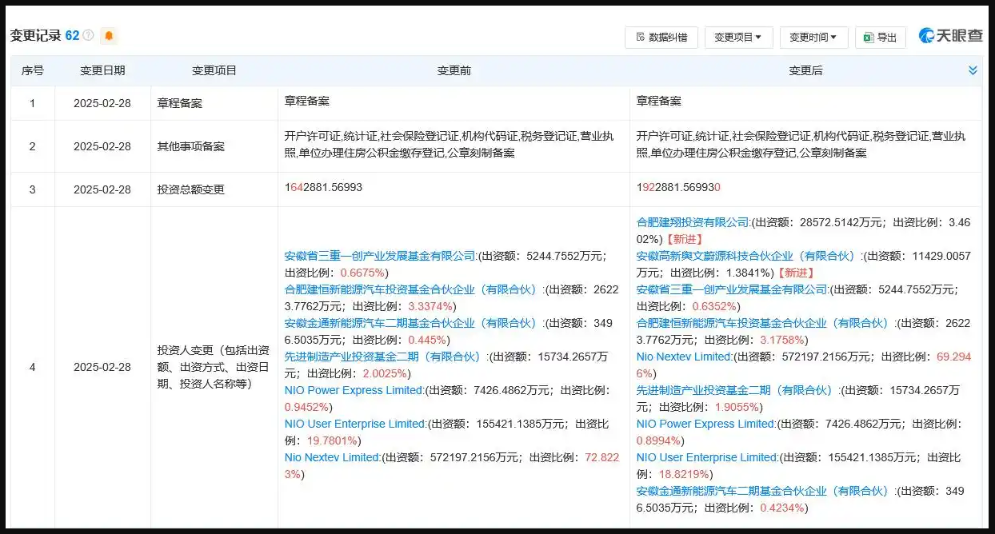Click the orange bell alert icon
The height and width of the screenshot is (534, 995).
109,36
